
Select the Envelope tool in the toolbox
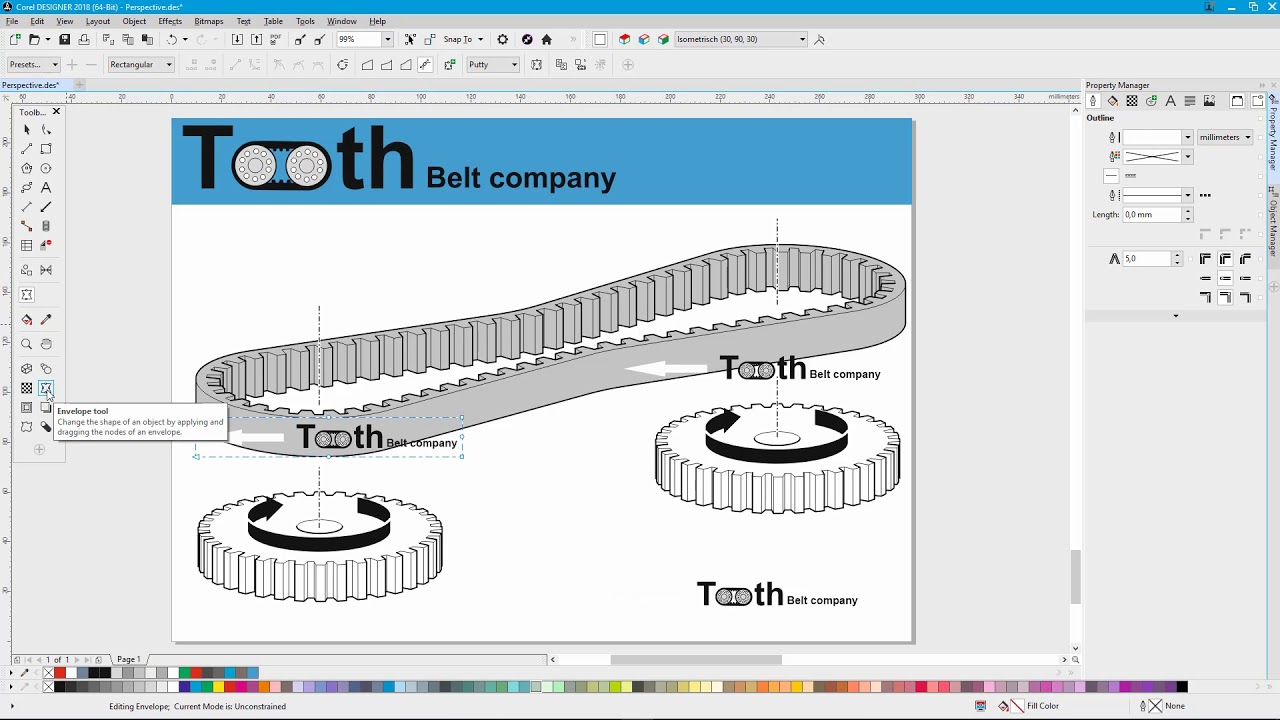click(x=46, y=388)
